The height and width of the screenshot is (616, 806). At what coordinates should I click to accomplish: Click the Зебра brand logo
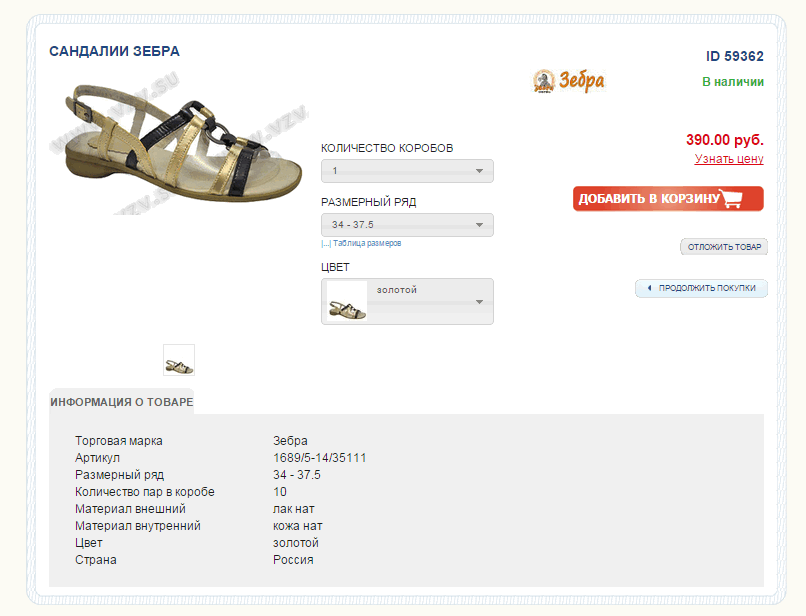pyautogui.click(x=569, y=81)
